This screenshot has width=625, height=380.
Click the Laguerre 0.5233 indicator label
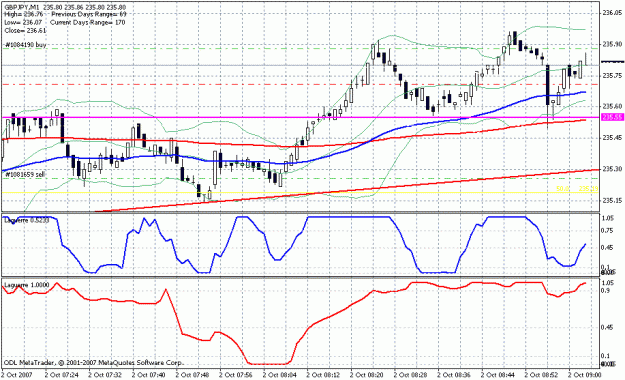click(x=26, y=220)
